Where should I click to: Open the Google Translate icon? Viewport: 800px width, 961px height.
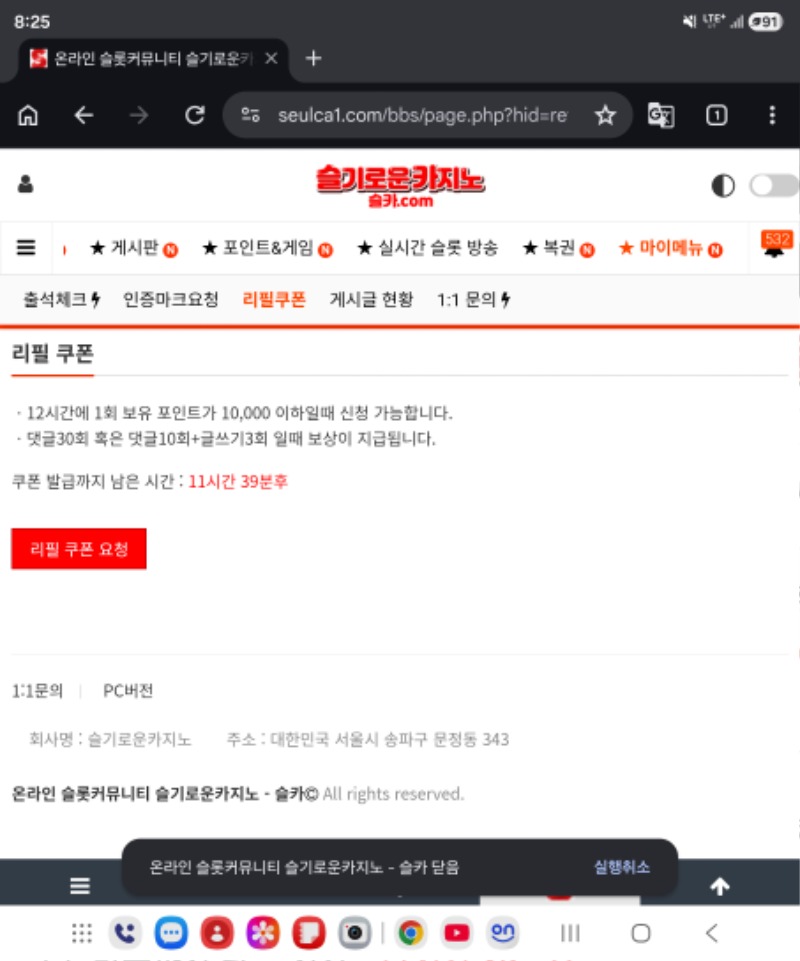(x=660, y=116)
